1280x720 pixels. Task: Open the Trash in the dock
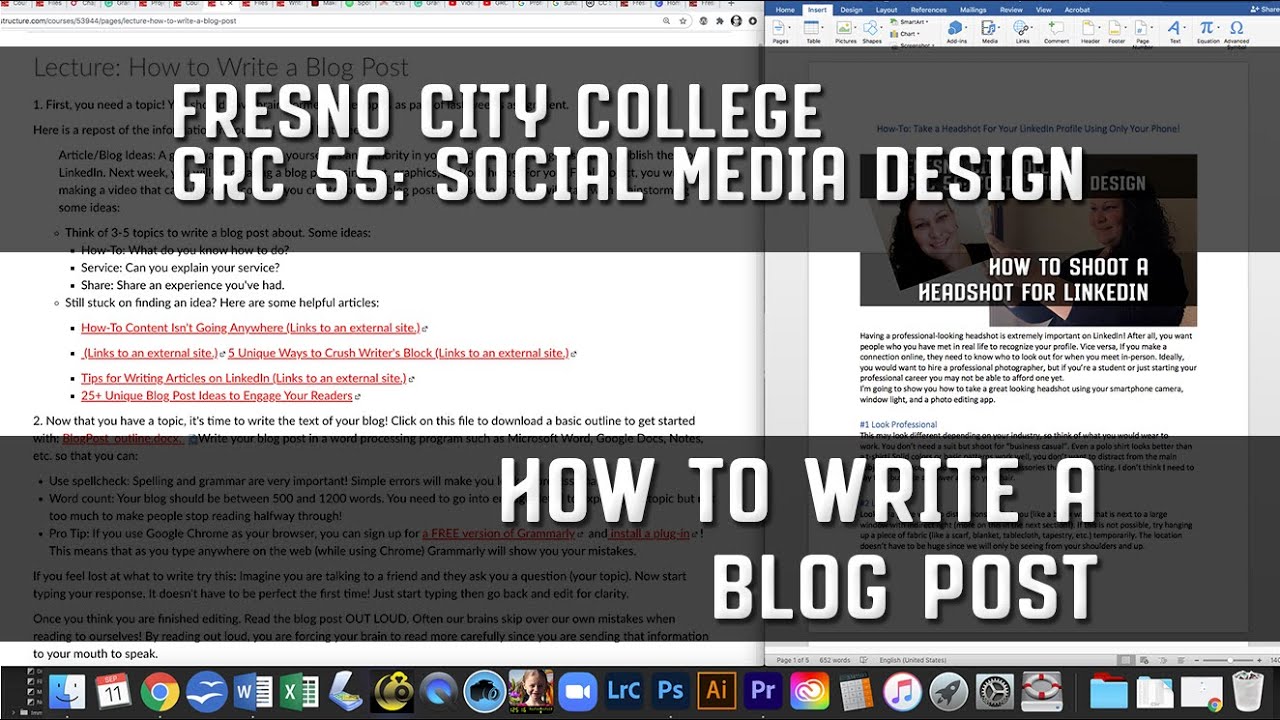pos(1248,692)
